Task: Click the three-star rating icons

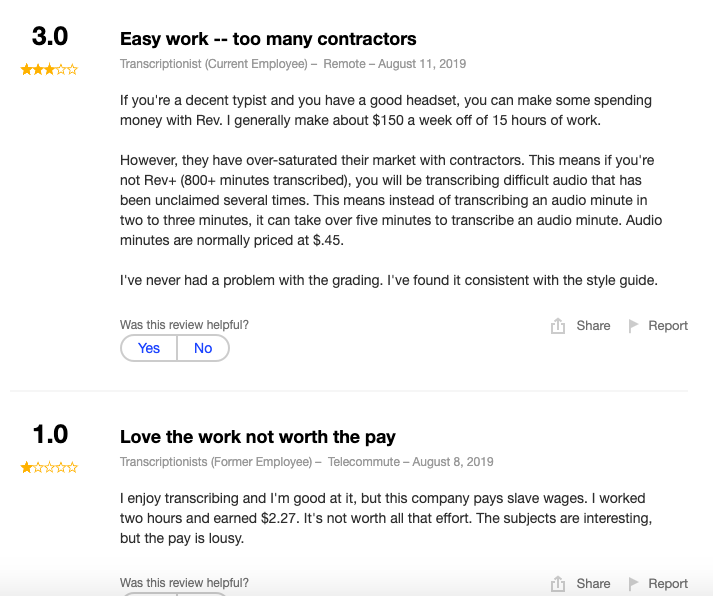Action: [49, 70]
